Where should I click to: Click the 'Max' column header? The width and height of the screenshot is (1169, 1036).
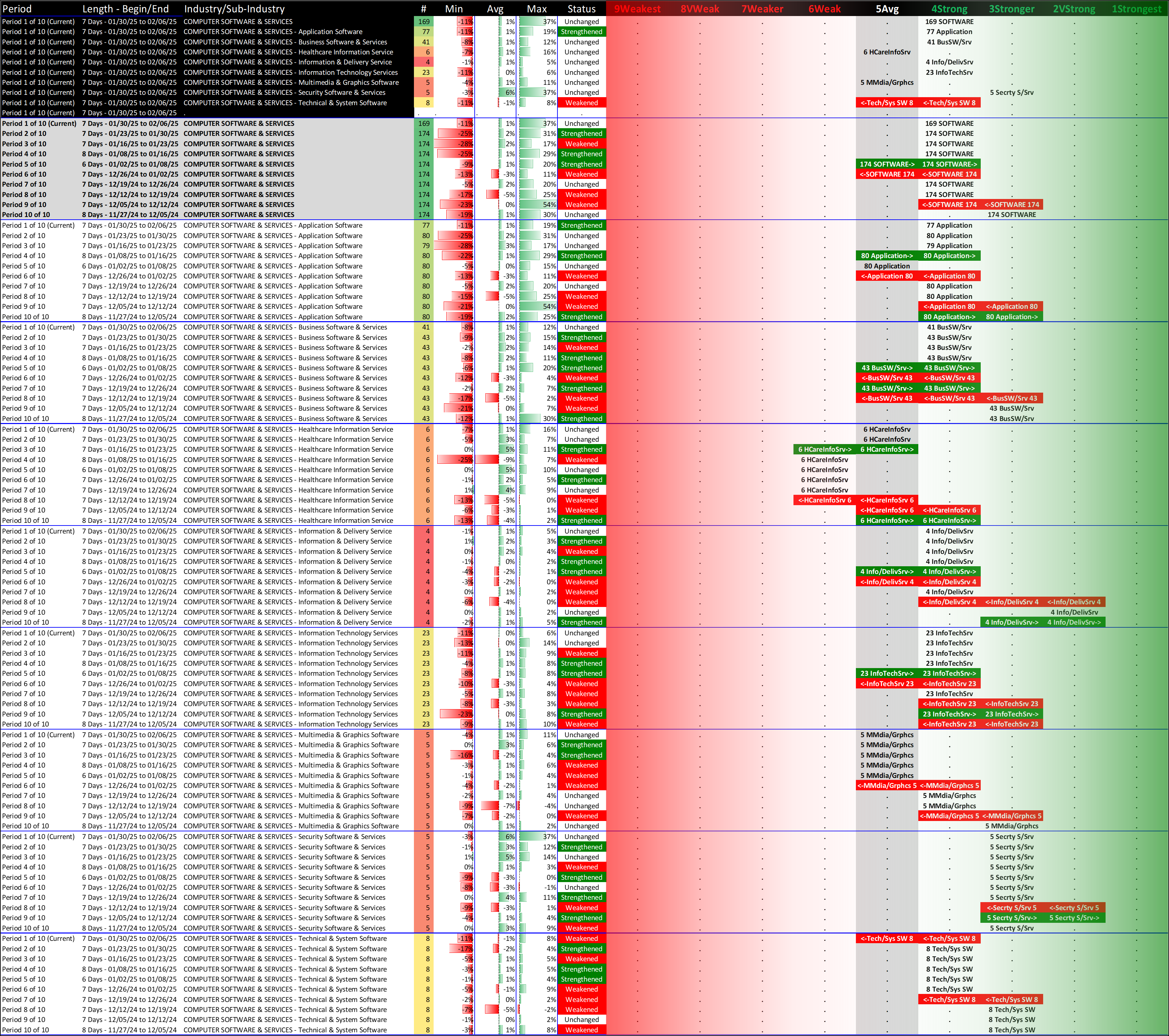point(536,9)
